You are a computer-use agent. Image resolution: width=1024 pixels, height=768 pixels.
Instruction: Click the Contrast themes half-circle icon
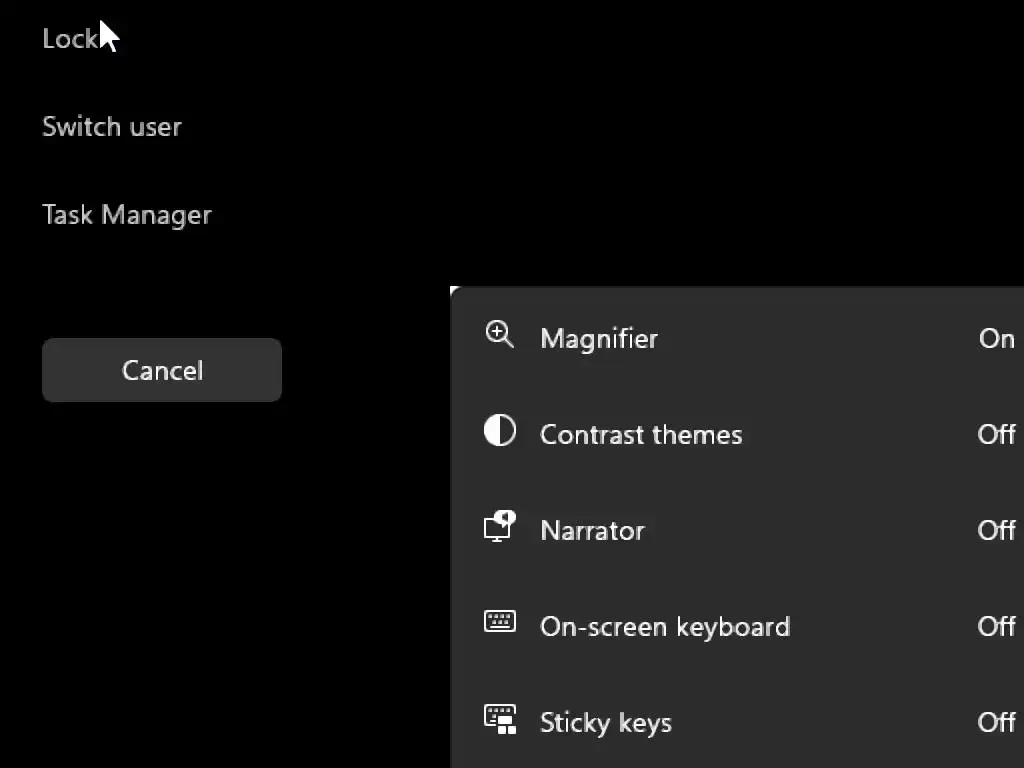[499, 431]
